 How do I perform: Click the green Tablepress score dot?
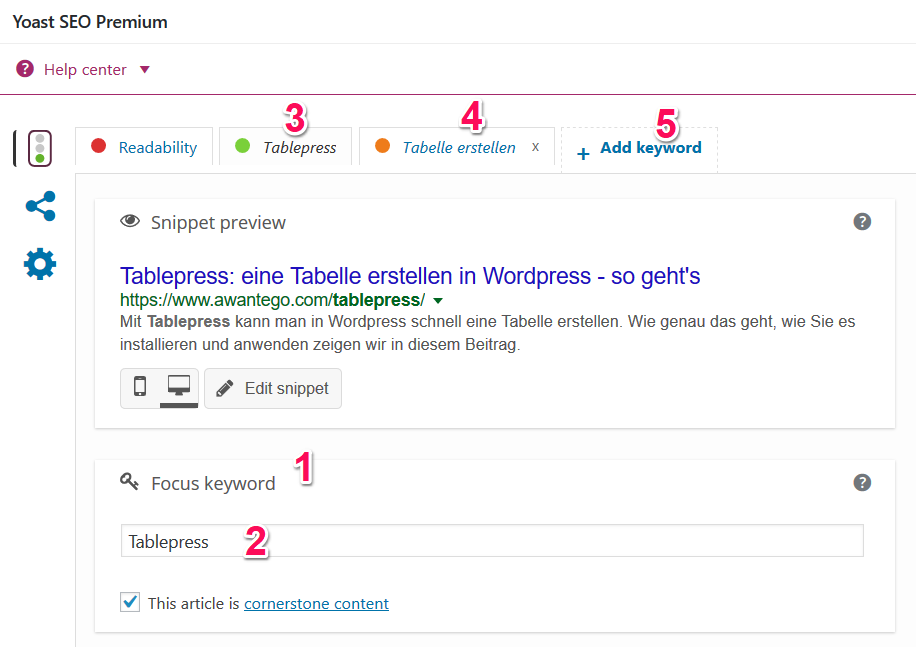(242, 145)
